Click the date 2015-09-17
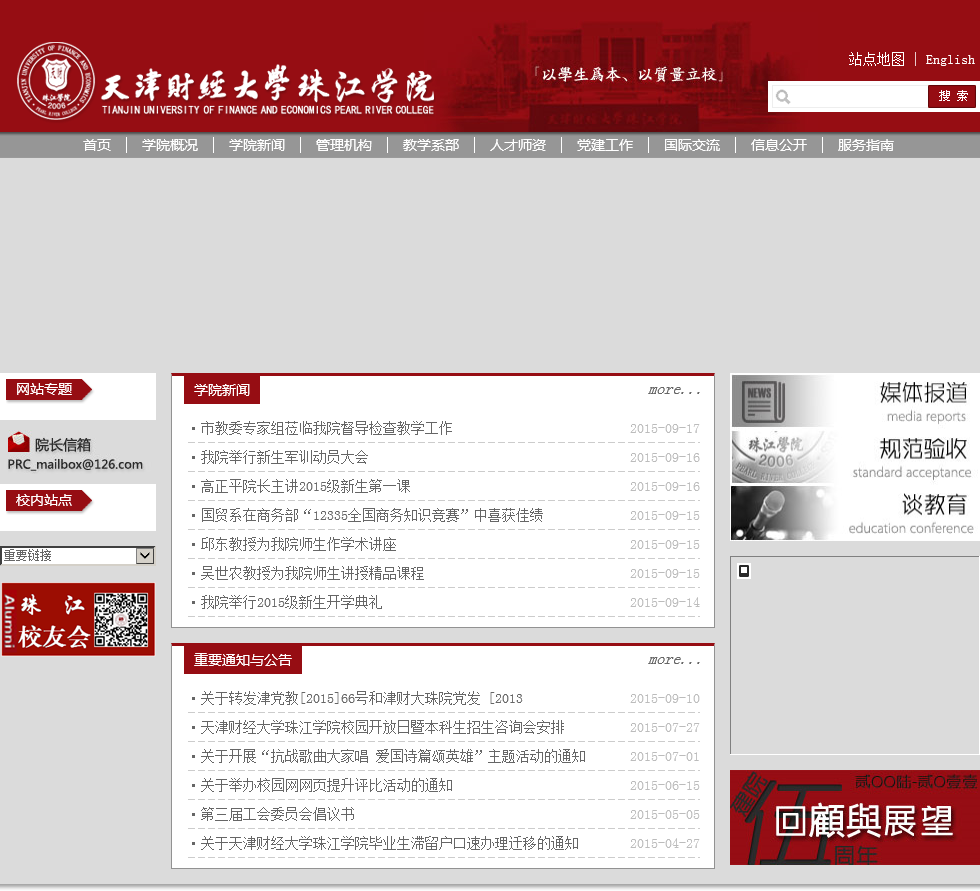The width and height of the screenshot is (980, 891). click(x=664, y=429)
